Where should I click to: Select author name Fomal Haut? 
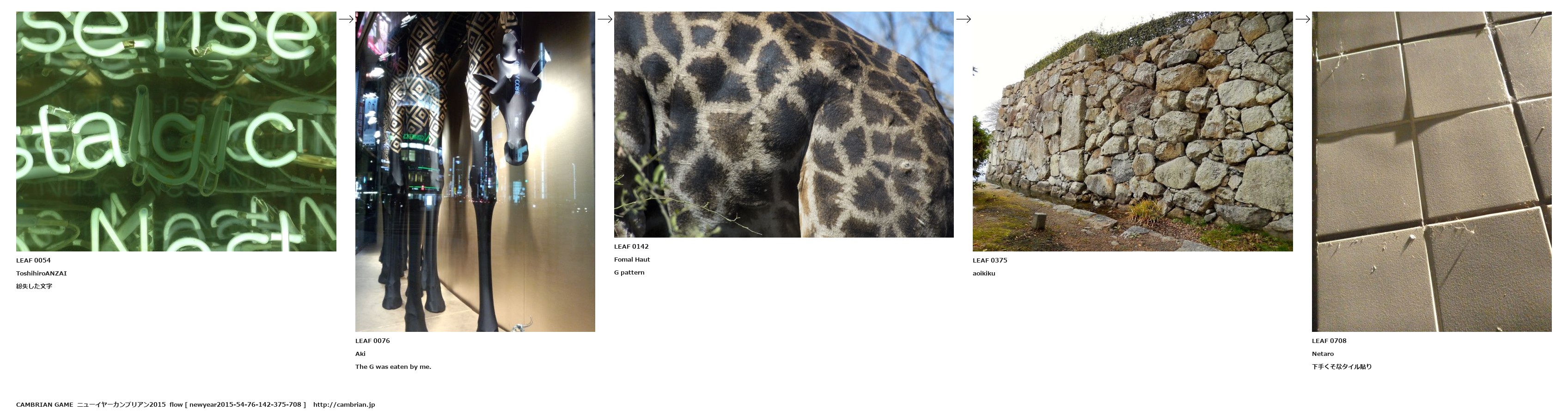tap(632, 259)
